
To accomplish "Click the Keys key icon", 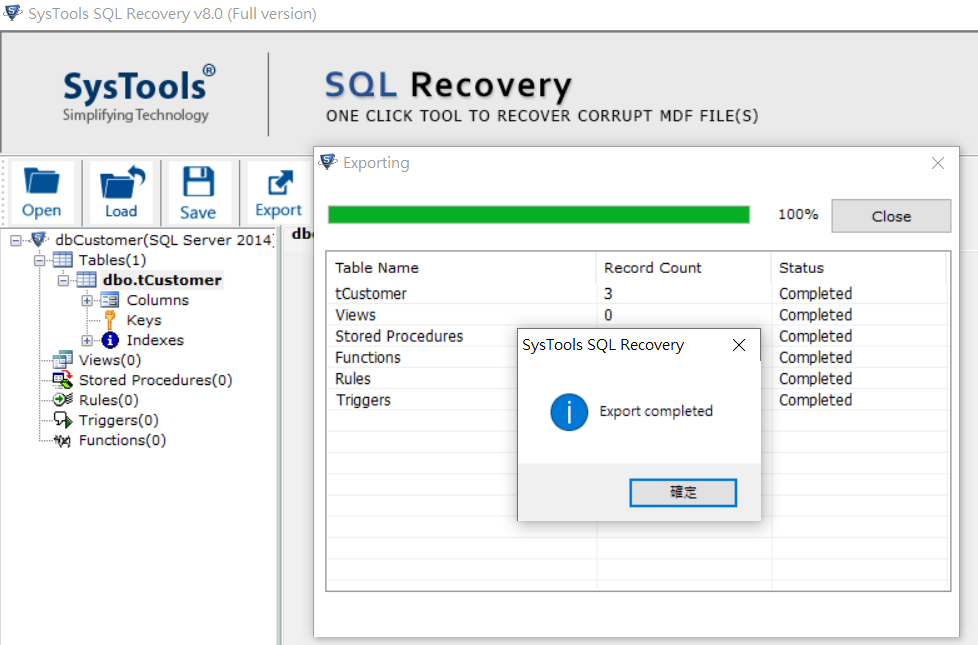I will [x=110, y=320].
